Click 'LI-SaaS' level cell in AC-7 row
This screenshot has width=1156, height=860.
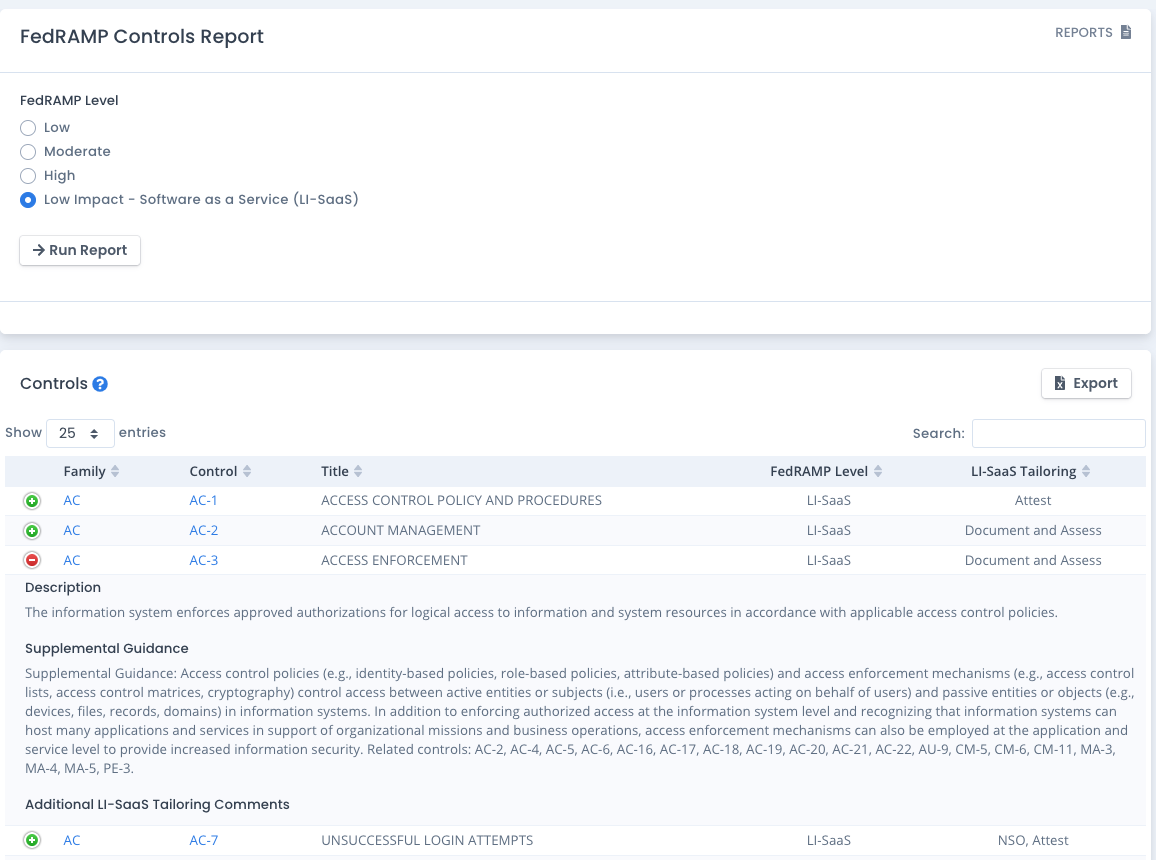(829, 840)
